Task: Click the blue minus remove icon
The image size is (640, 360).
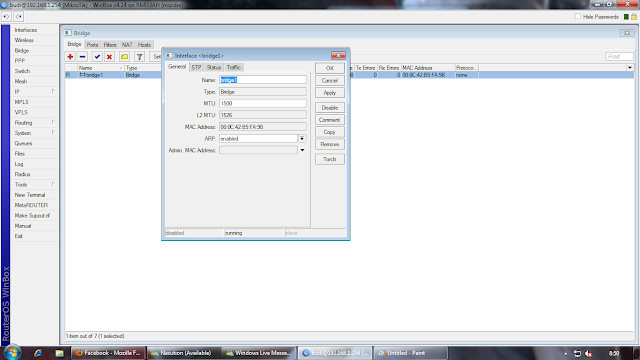Action: [82, 57]
